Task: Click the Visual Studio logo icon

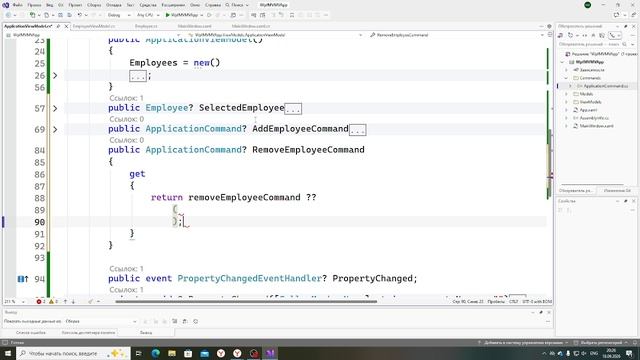Action: coord(5,5)
